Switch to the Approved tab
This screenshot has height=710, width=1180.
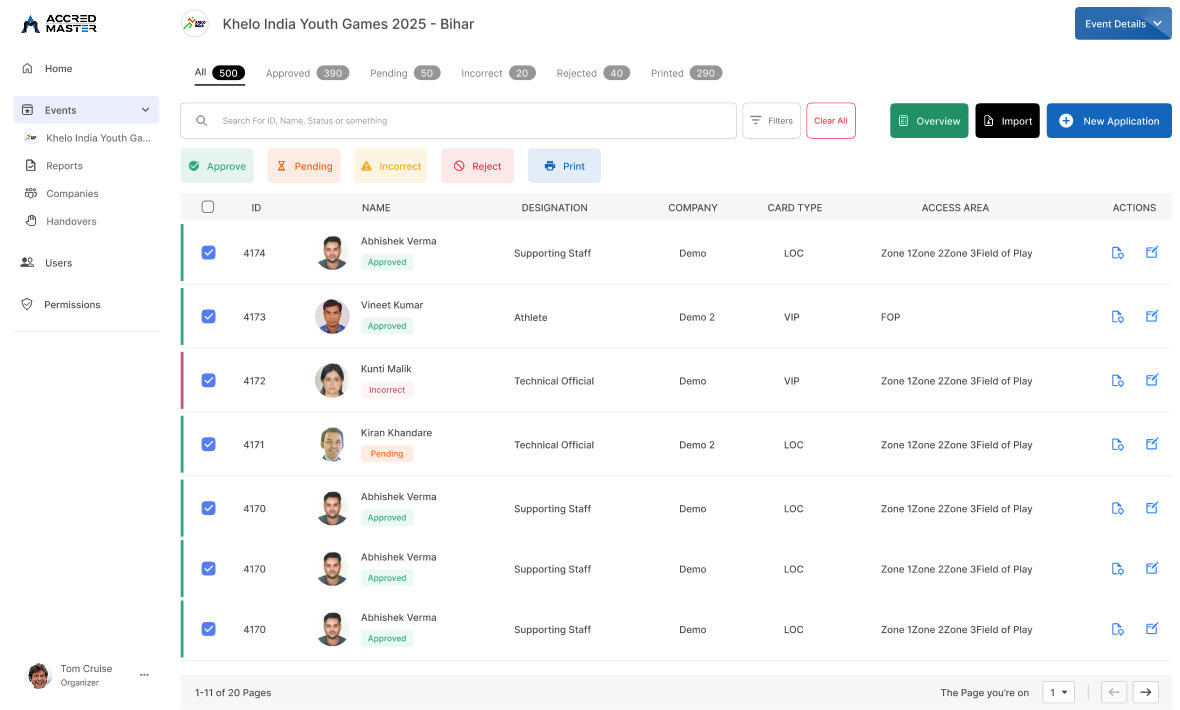click(307, 73)
